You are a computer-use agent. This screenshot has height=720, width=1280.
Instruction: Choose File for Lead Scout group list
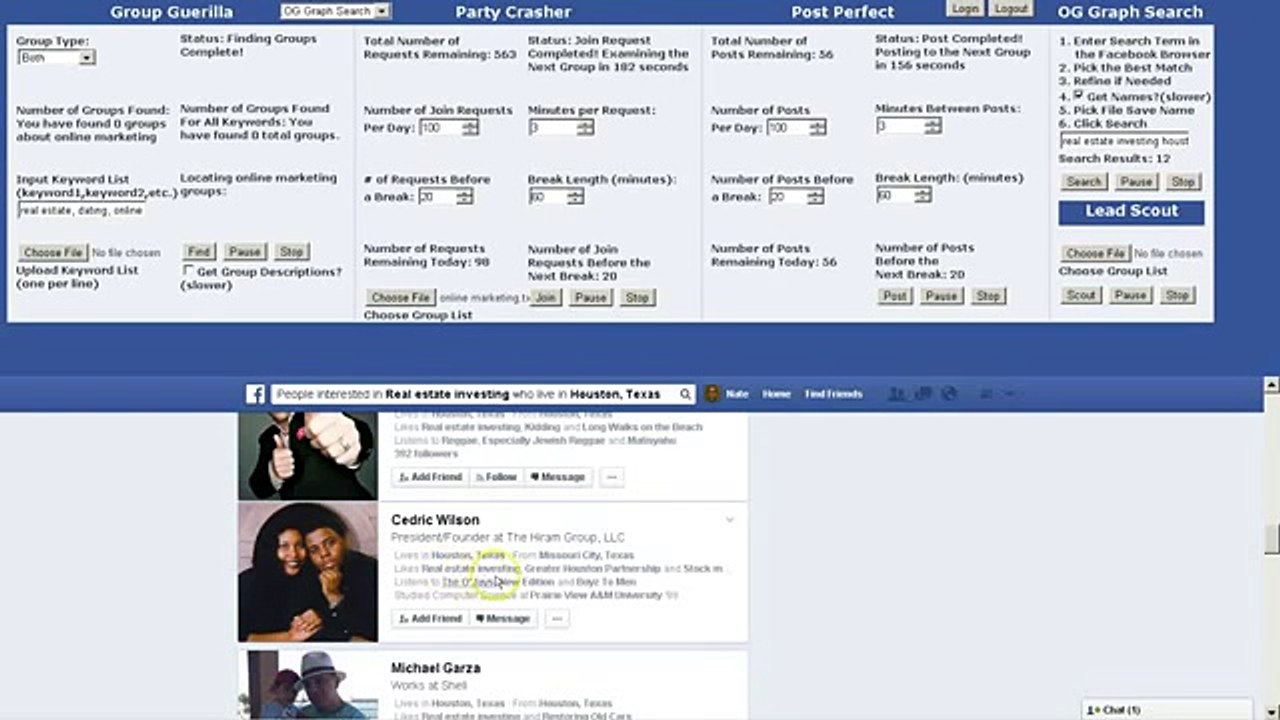(x=1096, y=254)
